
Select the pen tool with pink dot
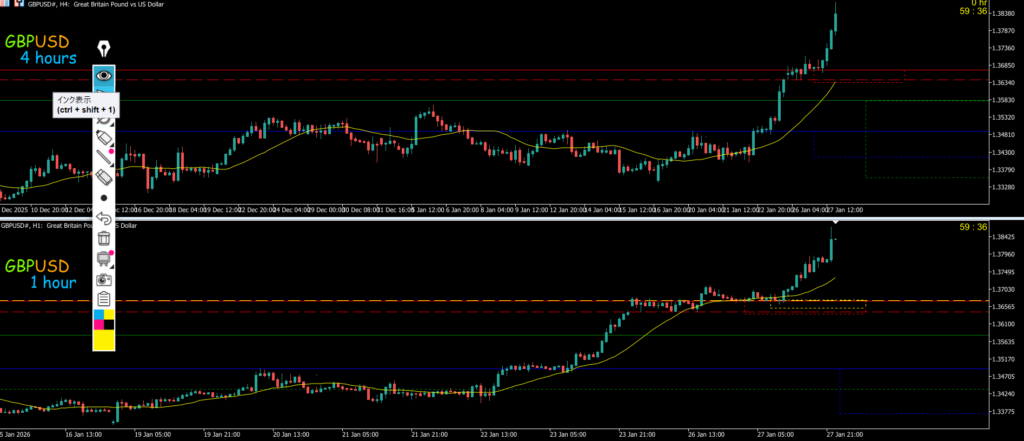104,155
